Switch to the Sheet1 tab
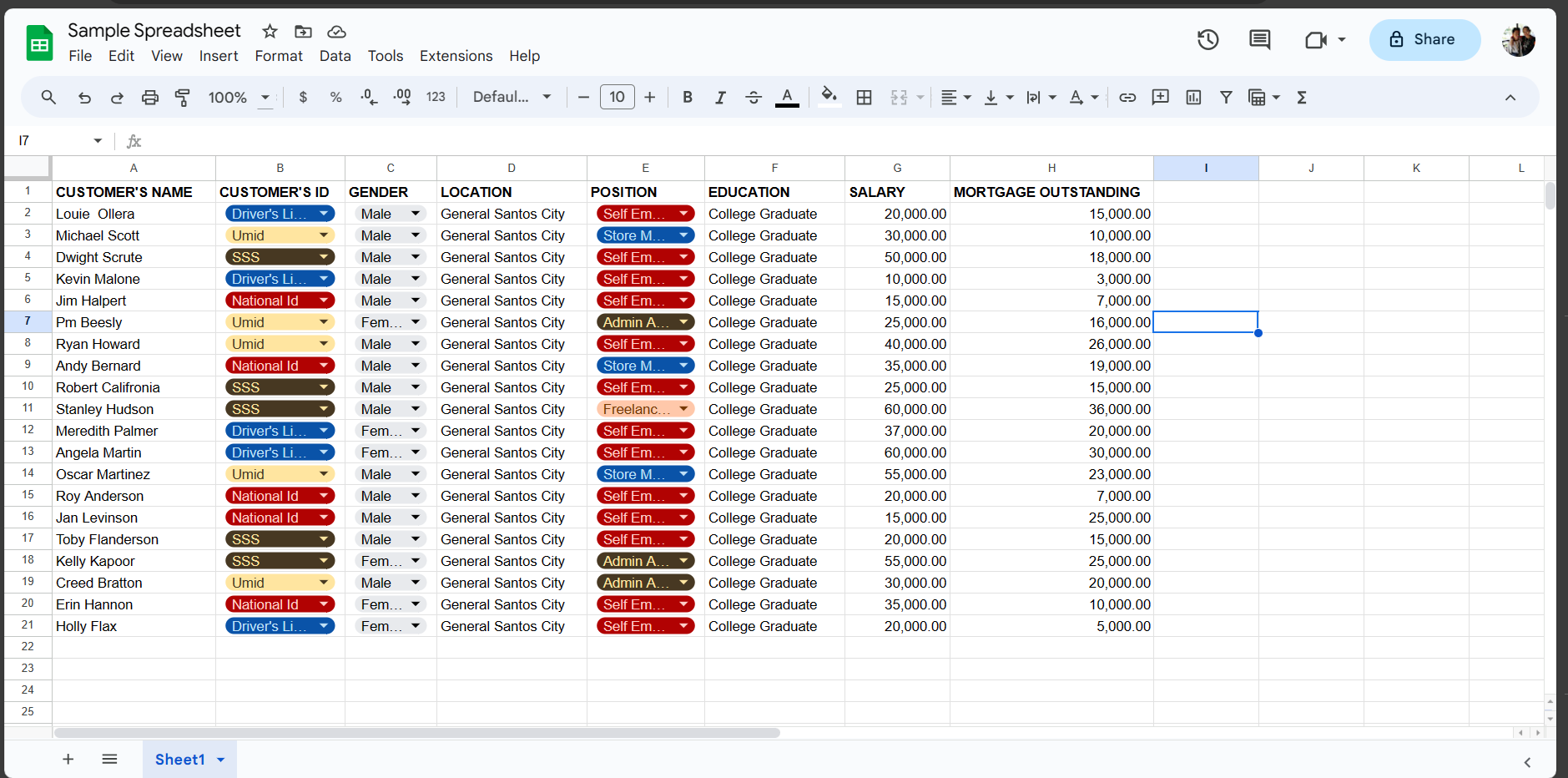Image resolution: width=1568 pixels, height=778 pixels. (x=179, y=760)
